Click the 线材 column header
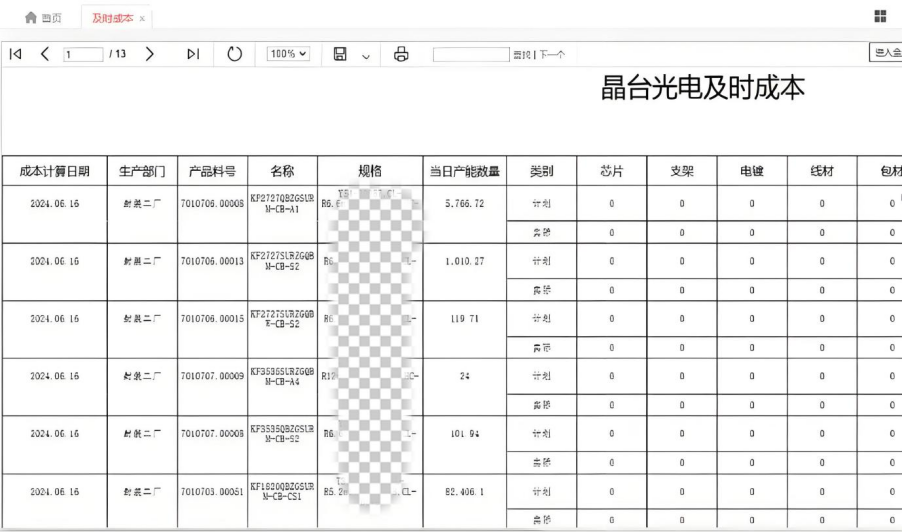This screenshot has height=532, width=903. 822,171
